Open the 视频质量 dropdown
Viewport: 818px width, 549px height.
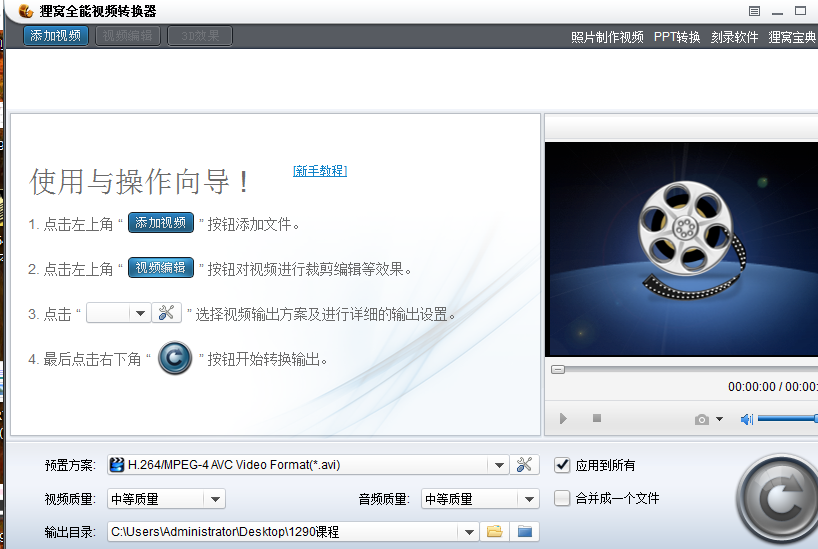point(166,499)
